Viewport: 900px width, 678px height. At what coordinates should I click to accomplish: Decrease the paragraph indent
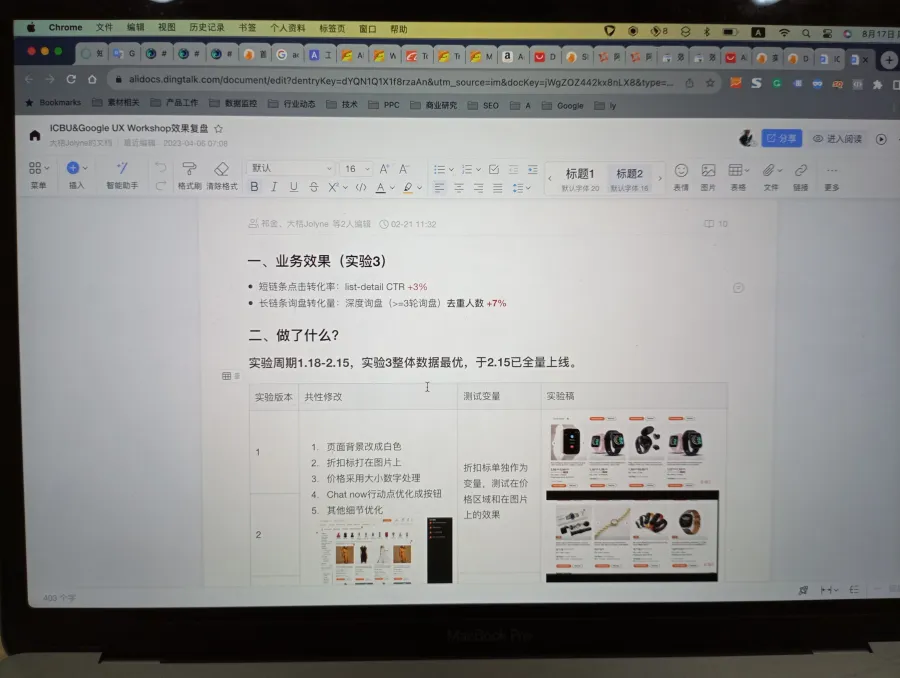513,169
